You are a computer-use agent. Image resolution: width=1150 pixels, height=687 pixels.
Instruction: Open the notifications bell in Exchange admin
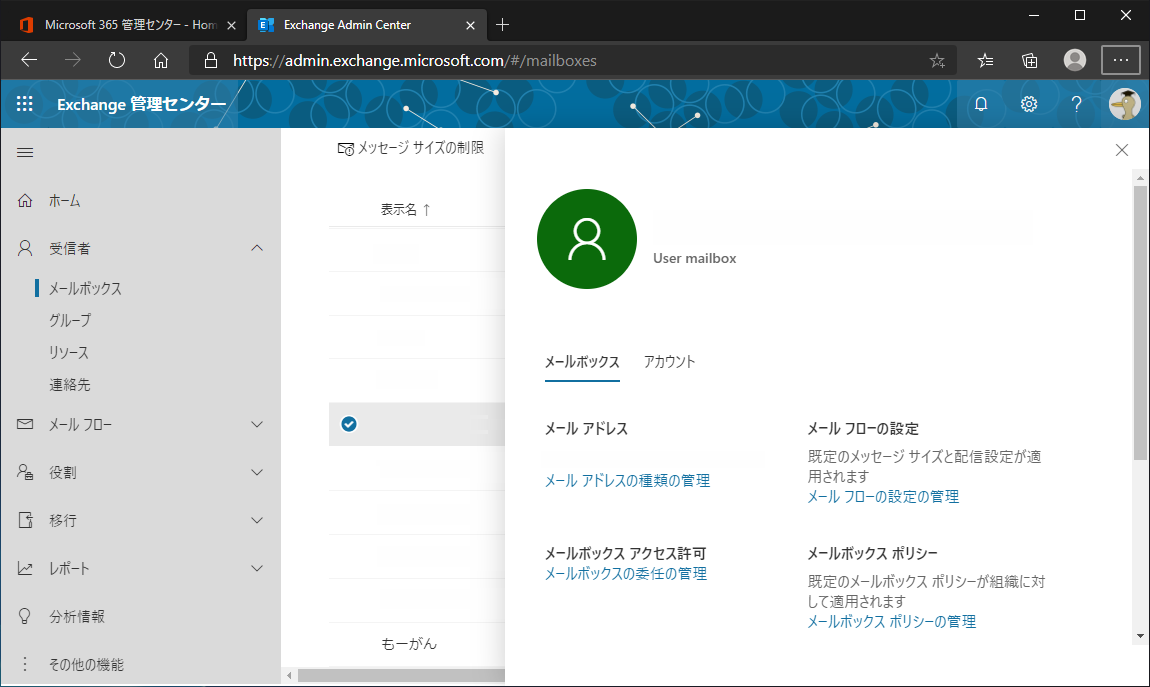[981, 104]
